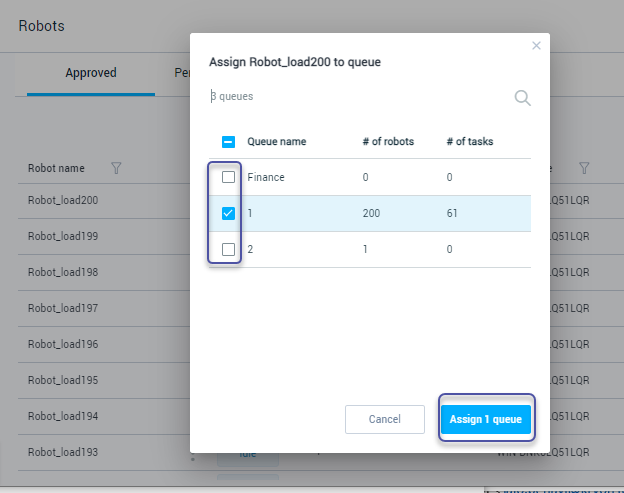Image resolution: width=624 pixels, height=493 pixels.
Task: Click the Assign 1 queue button
Action: (485, 420)
